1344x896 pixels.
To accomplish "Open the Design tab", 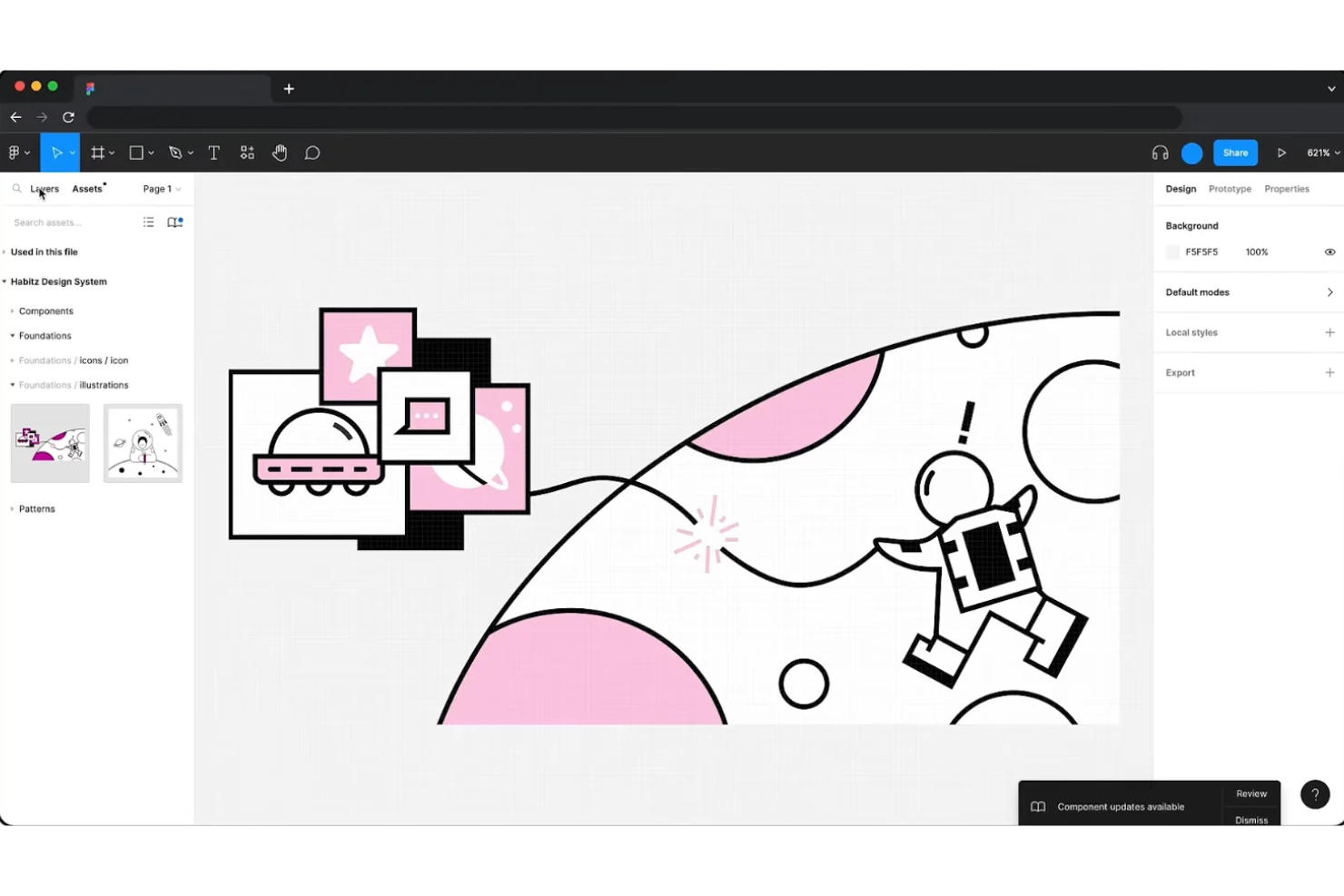I will pos(1181,189).
